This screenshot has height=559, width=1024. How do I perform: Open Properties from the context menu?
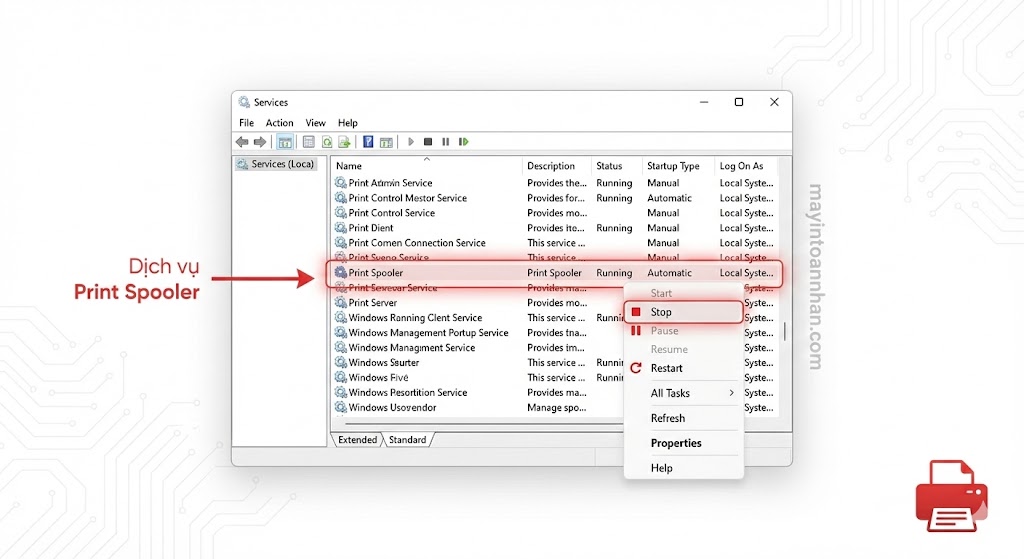tap(676, 443)
